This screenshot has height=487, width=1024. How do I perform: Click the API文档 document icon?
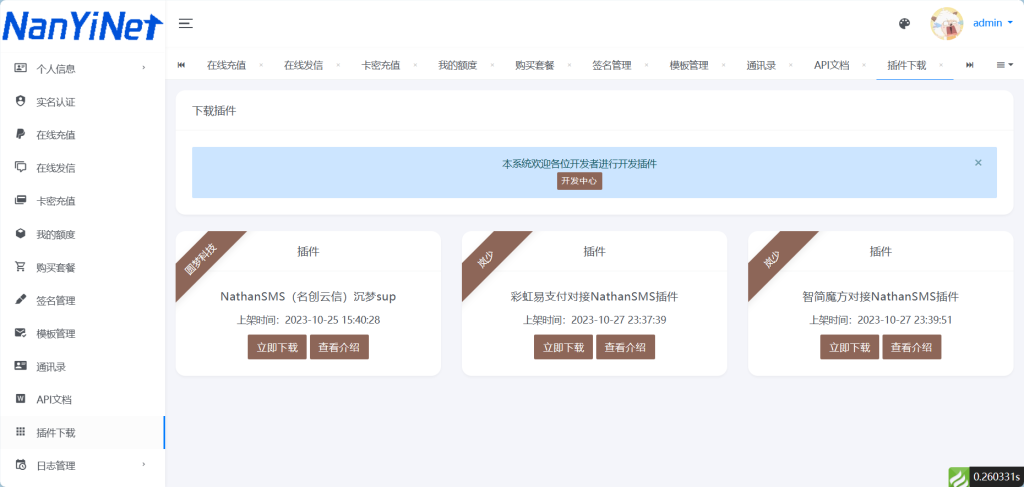click(20, 399)
